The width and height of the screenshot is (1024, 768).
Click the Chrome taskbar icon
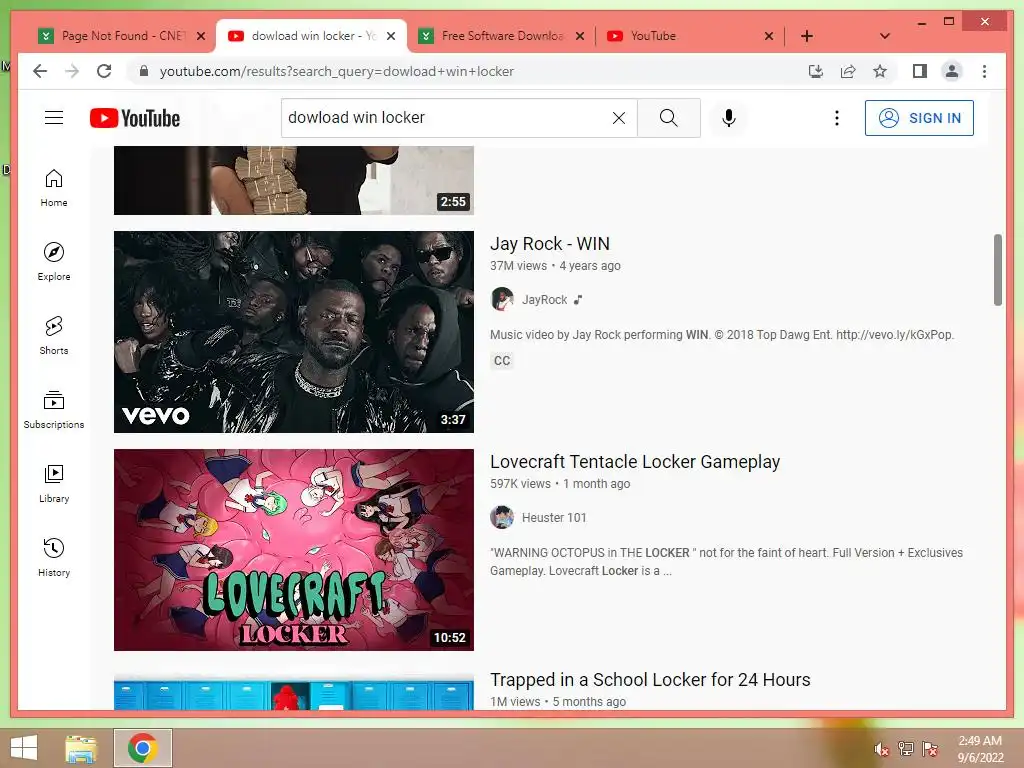(x=143, y=748)
